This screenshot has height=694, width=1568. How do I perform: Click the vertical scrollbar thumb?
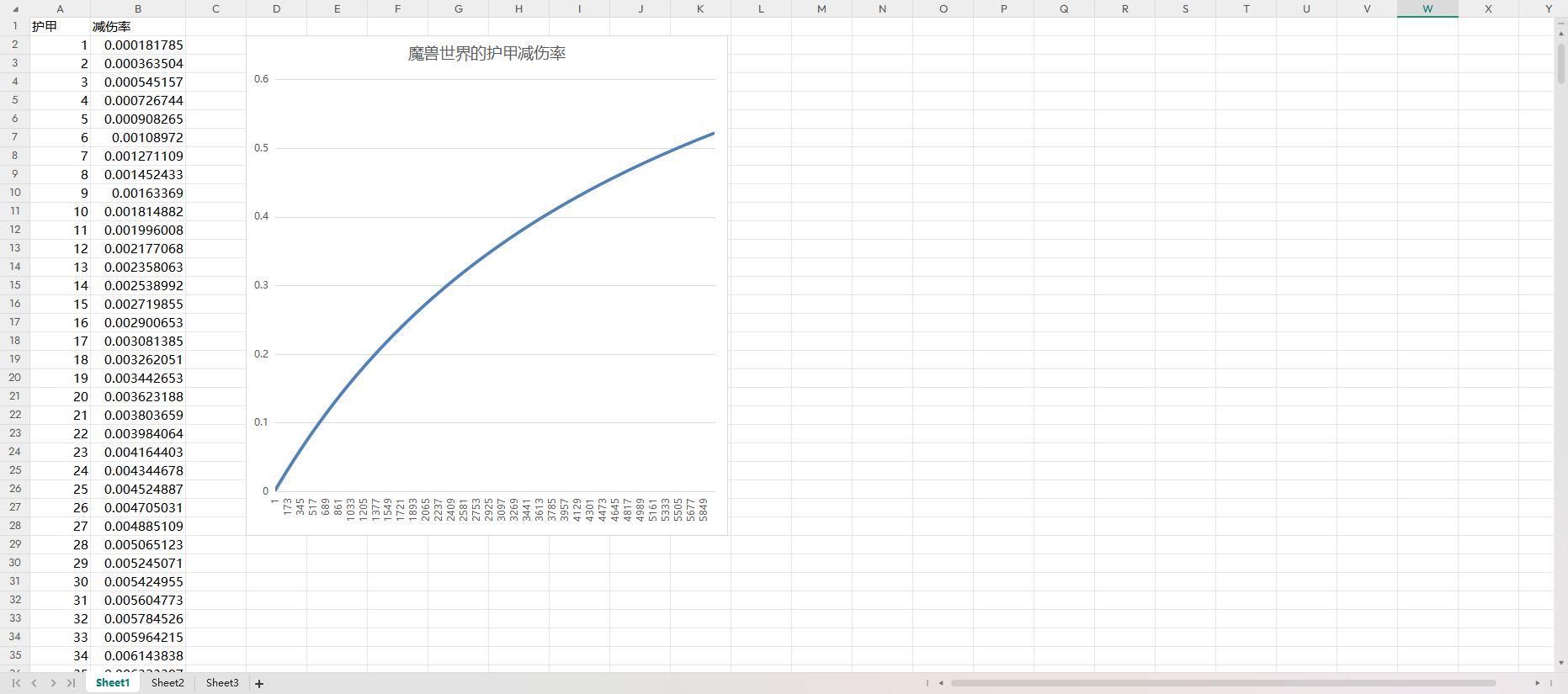1561,64
